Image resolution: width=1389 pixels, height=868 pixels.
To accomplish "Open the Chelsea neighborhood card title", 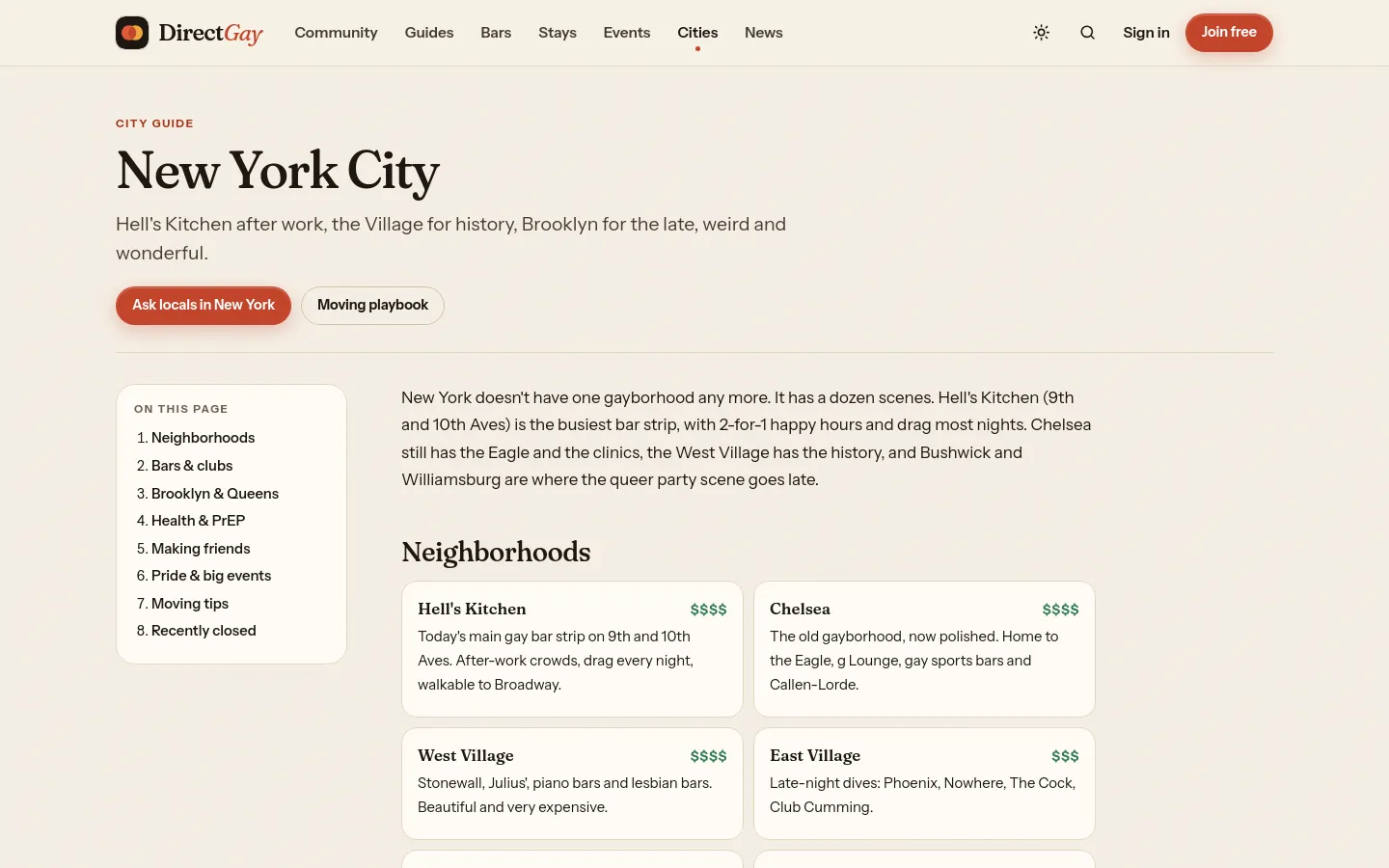I will 800,610.
